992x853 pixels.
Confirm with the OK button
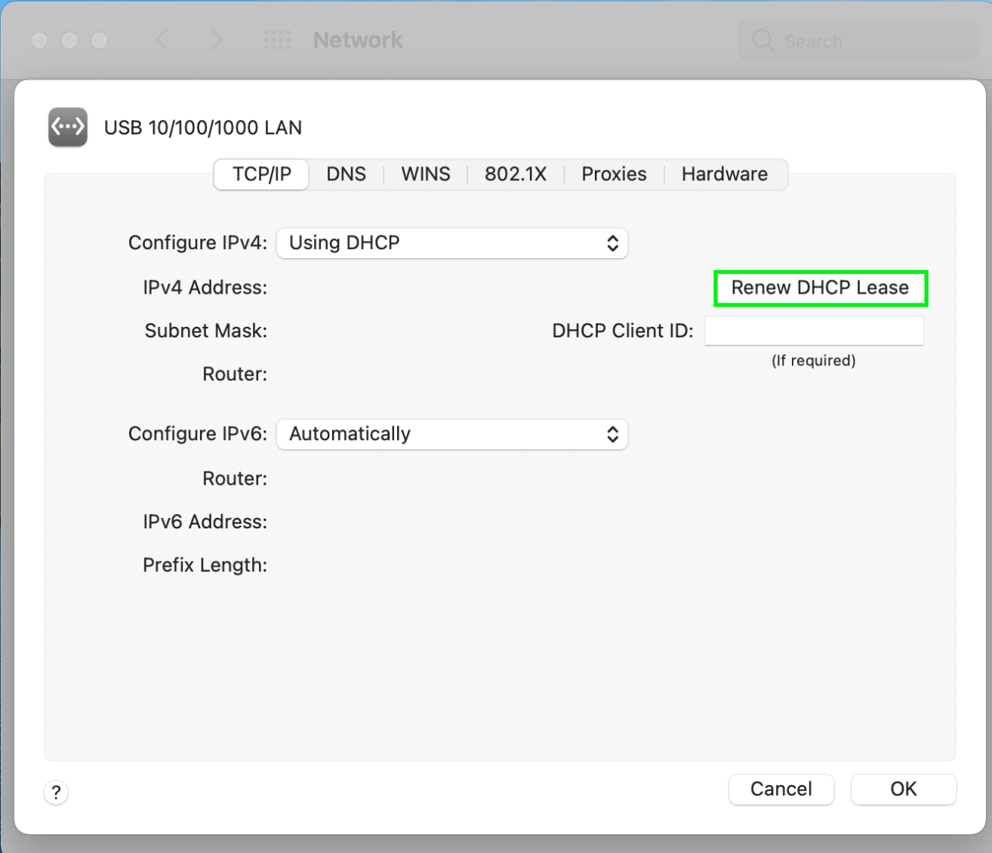(903, 789)
